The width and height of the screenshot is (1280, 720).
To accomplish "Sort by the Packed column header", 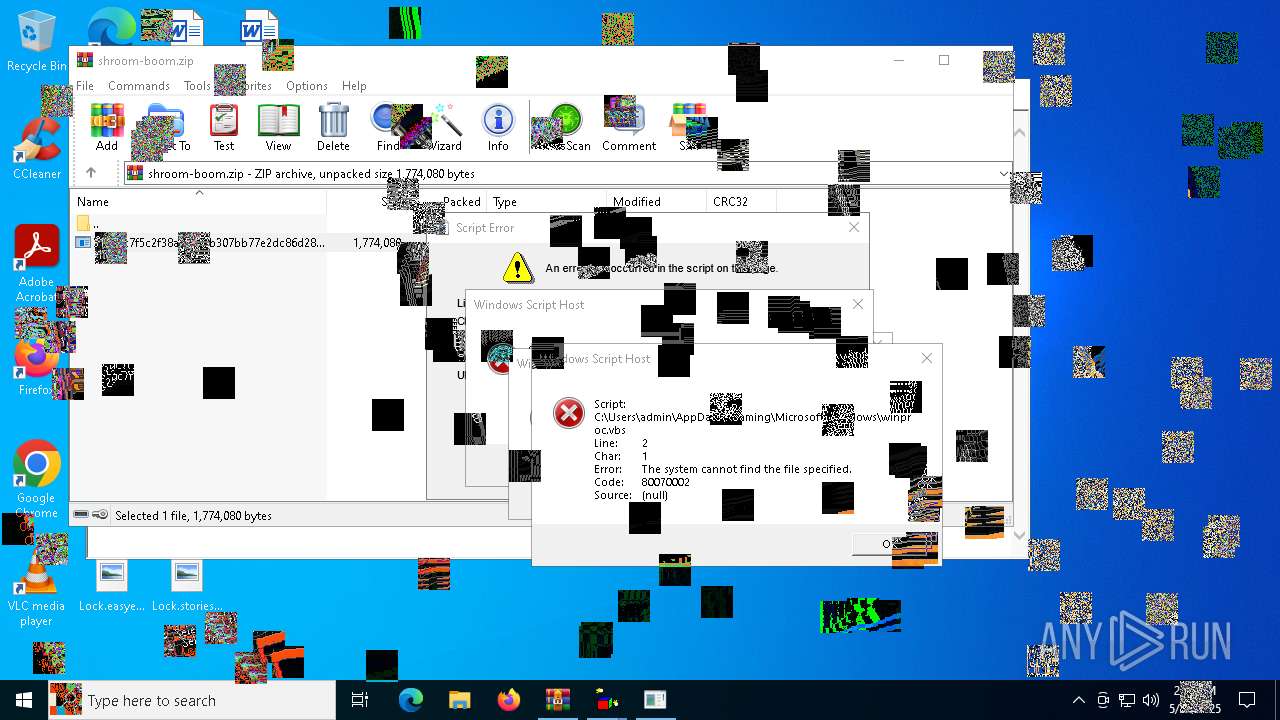I will coord(461,201).
